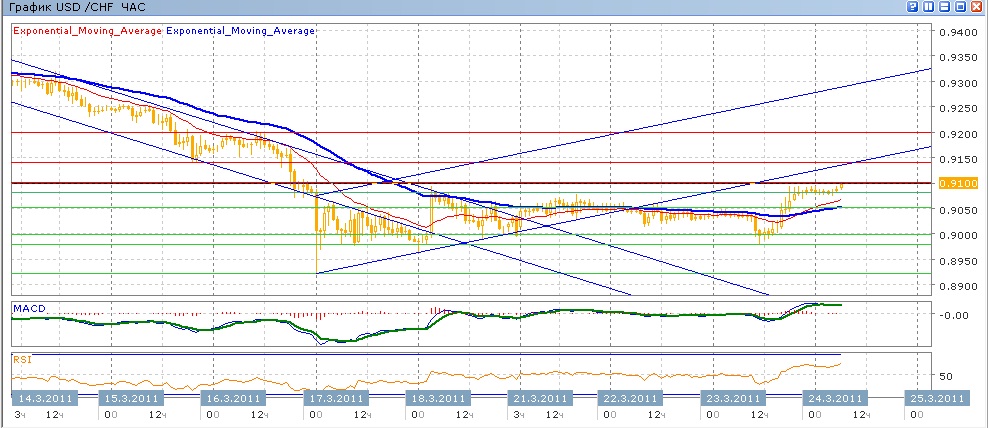Viewport: 988px width, 428px height.
Task: Click the highlighted 0.9100 current price tag
Action: coord(958,183)
